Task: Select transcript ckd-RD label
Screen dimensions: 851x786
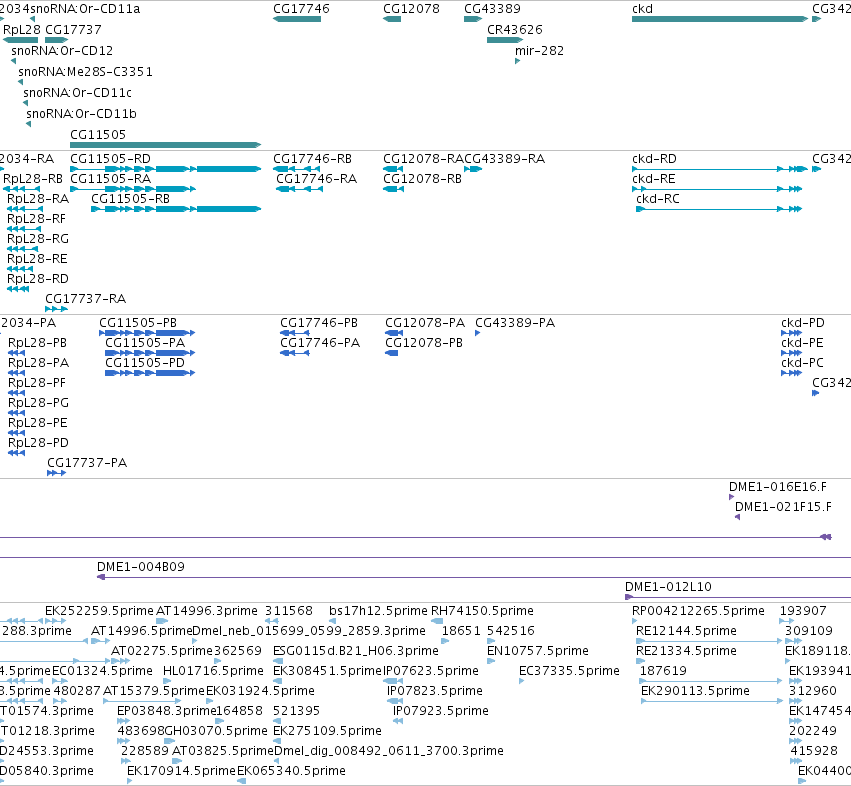Action: [x=655, y=159]
